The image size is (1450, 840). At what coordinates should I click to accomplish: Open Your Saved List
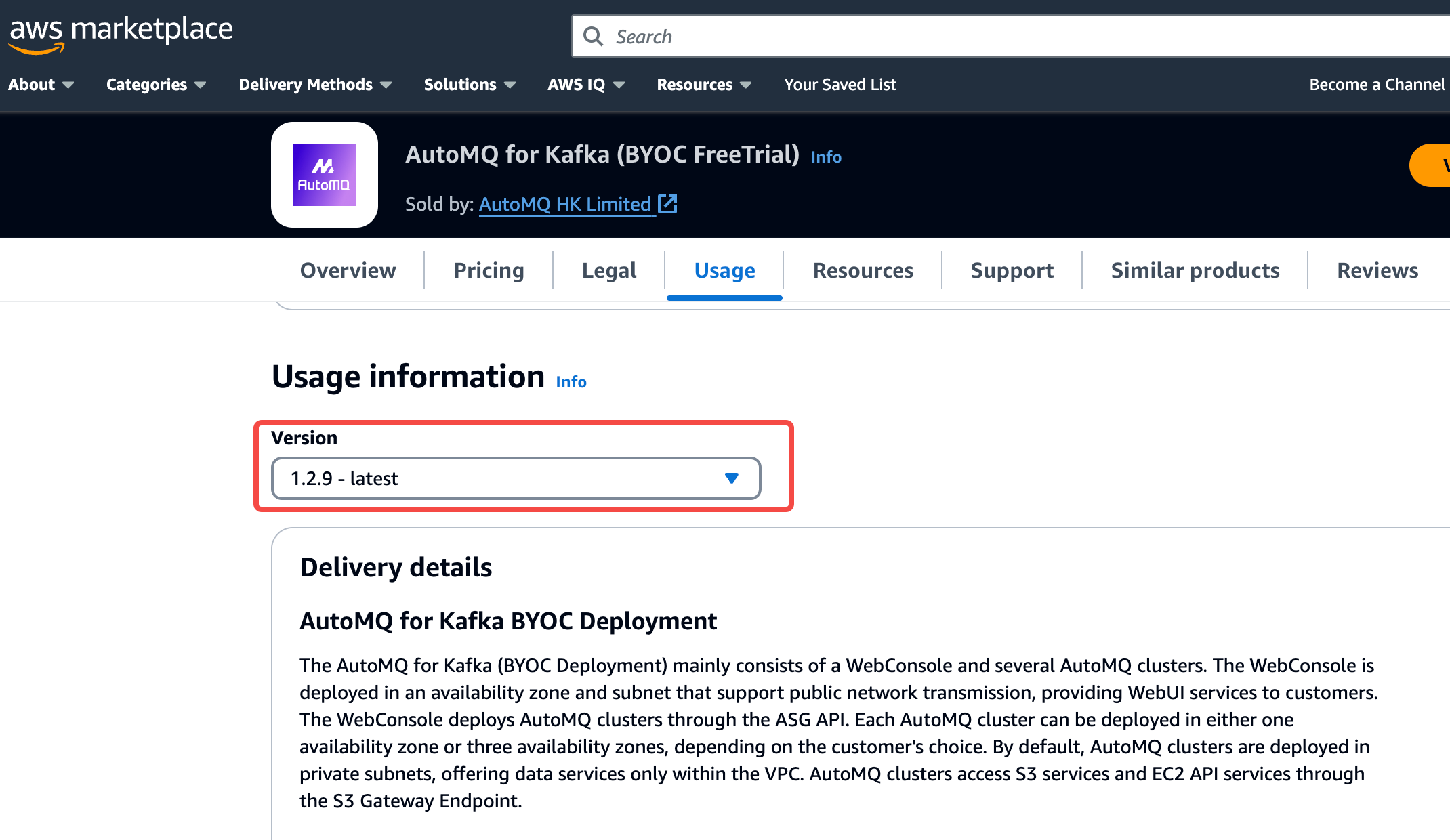point(840,85)
